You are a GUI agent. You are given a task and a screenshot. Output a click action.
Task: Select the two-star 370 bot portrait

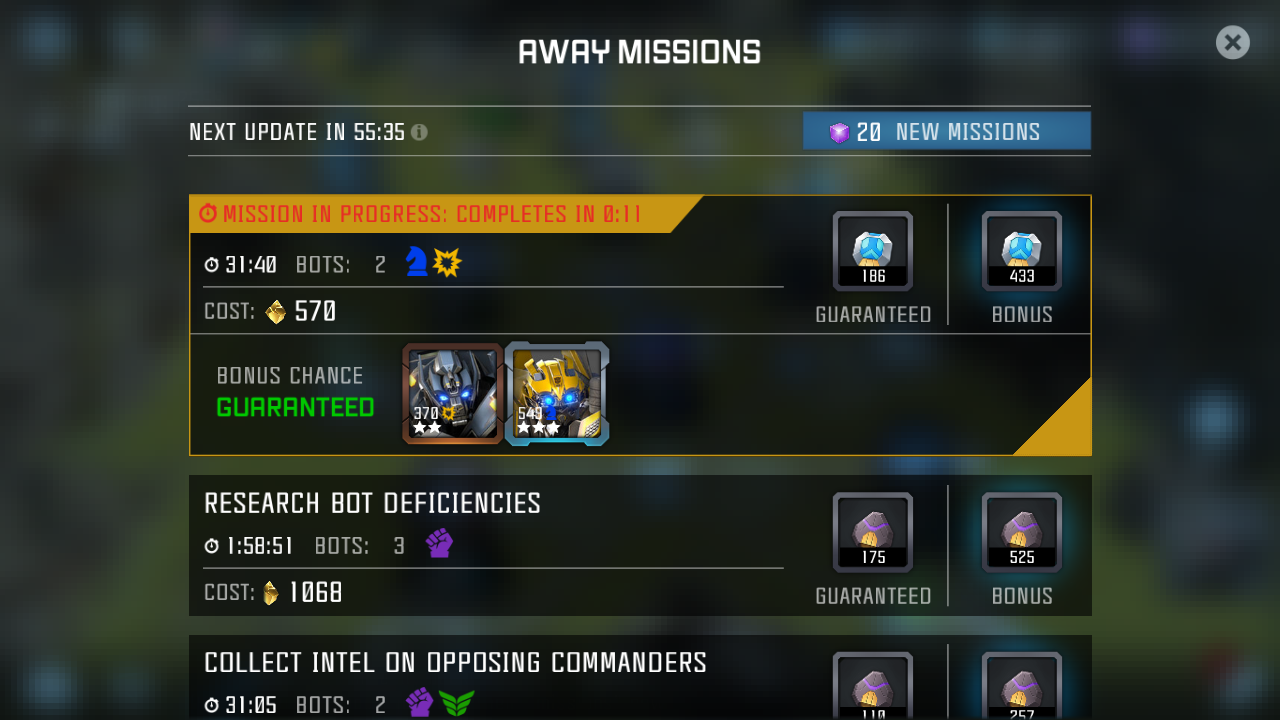click(x=452, y=394)
